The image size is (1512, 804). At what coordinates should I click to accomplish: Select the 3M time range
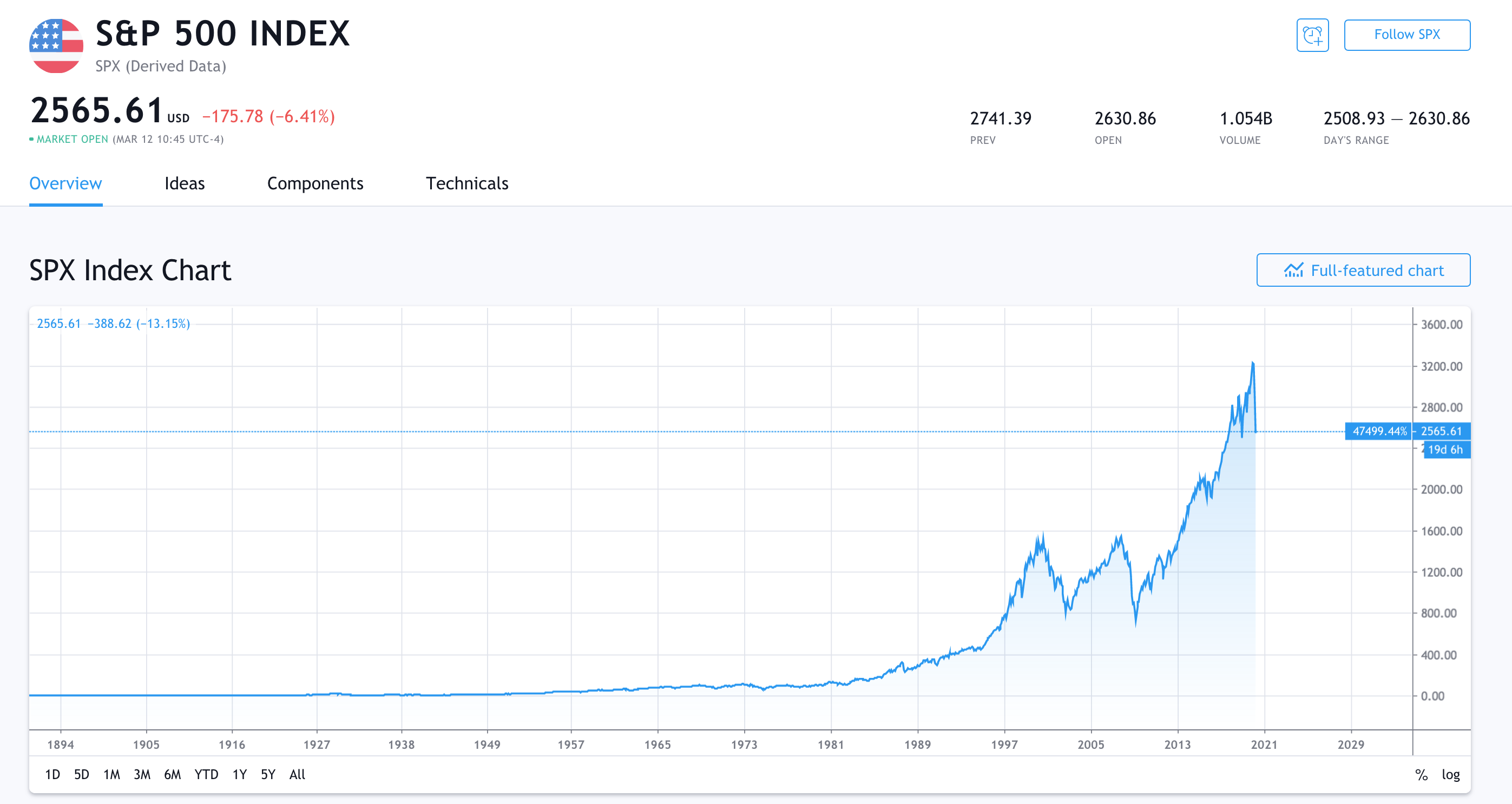(142, 774)
